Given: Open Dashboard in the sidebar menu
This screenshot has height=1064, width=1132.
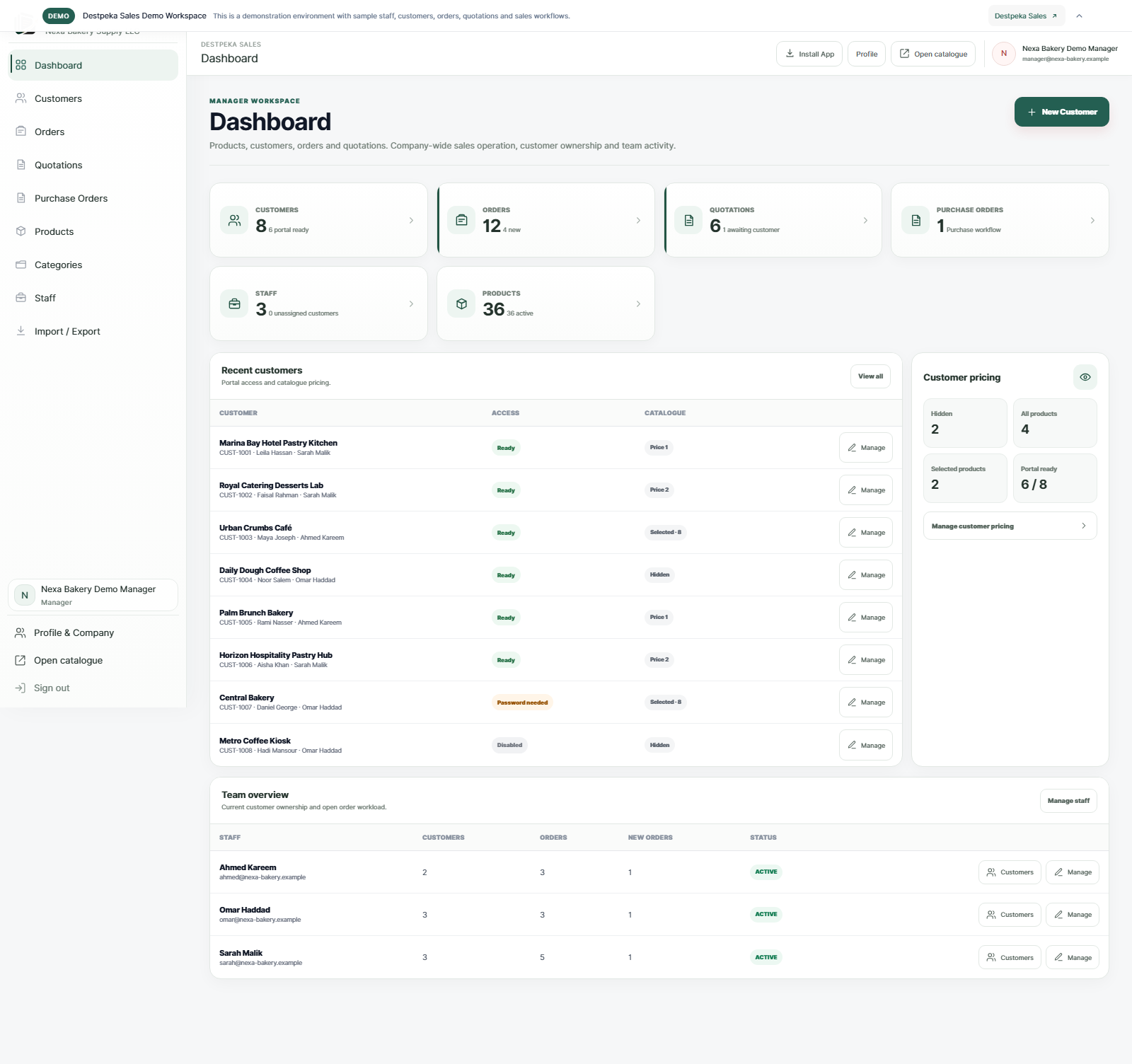Looking at the screenshot, I should click(93, 65).
